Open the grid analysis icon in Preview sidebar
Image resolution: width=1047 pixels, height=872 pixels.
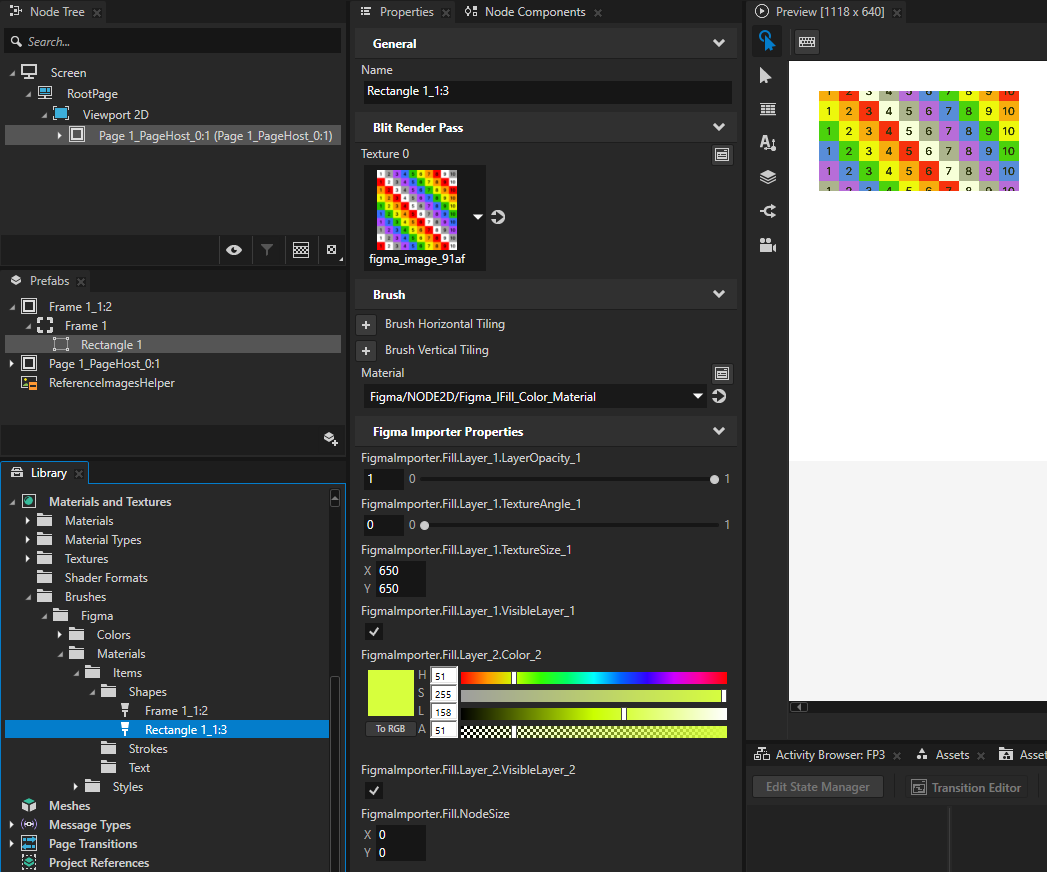coord(766,108)
